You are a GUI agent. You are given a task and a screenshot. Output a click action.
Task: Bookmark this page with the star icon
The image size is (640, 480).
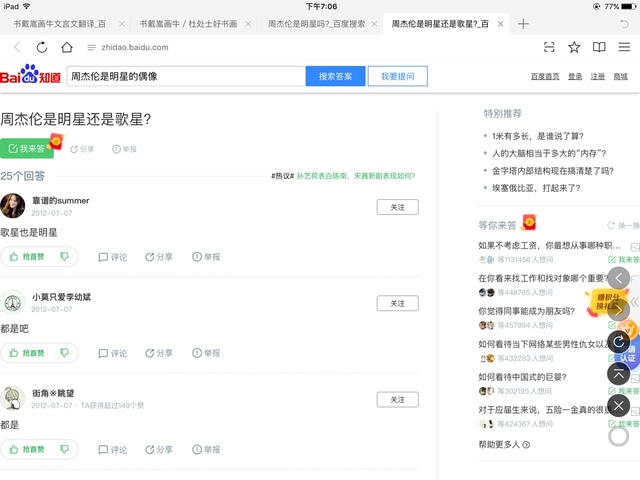(x=574, y=47)
